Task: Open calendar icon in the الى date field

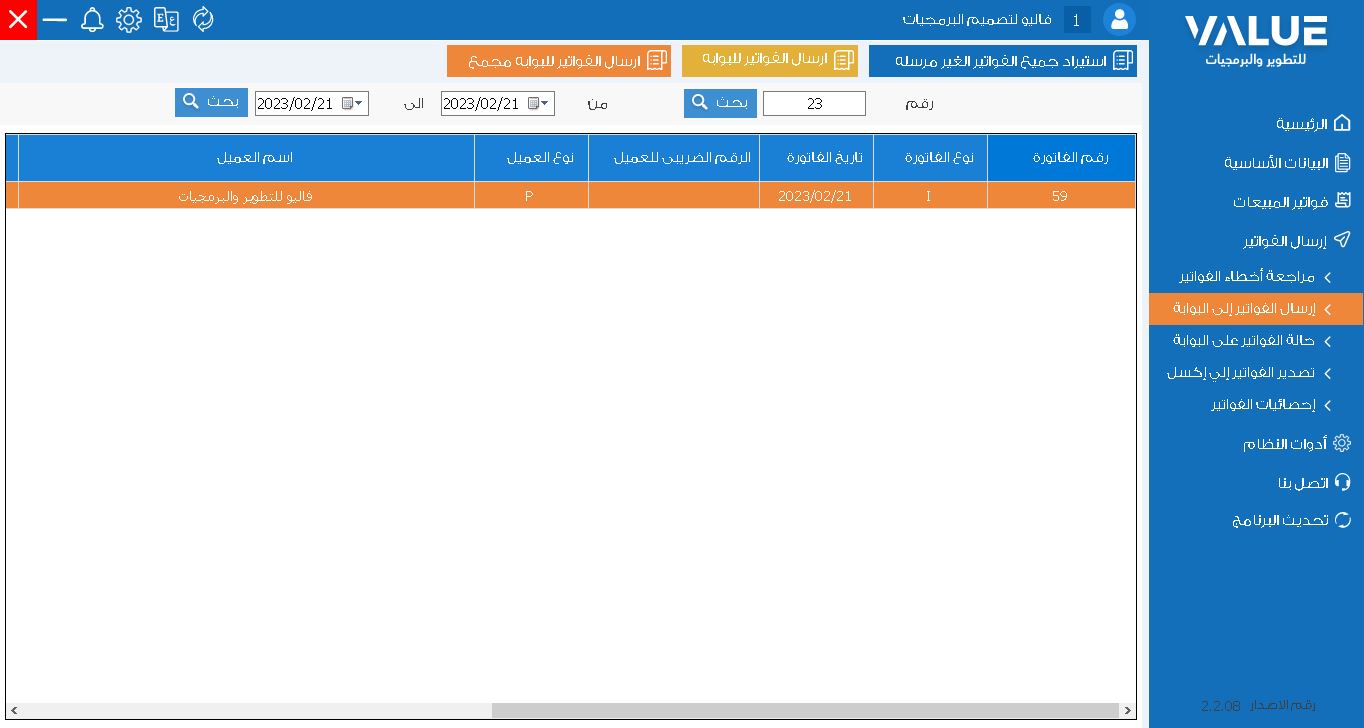Action: point(347,103)
